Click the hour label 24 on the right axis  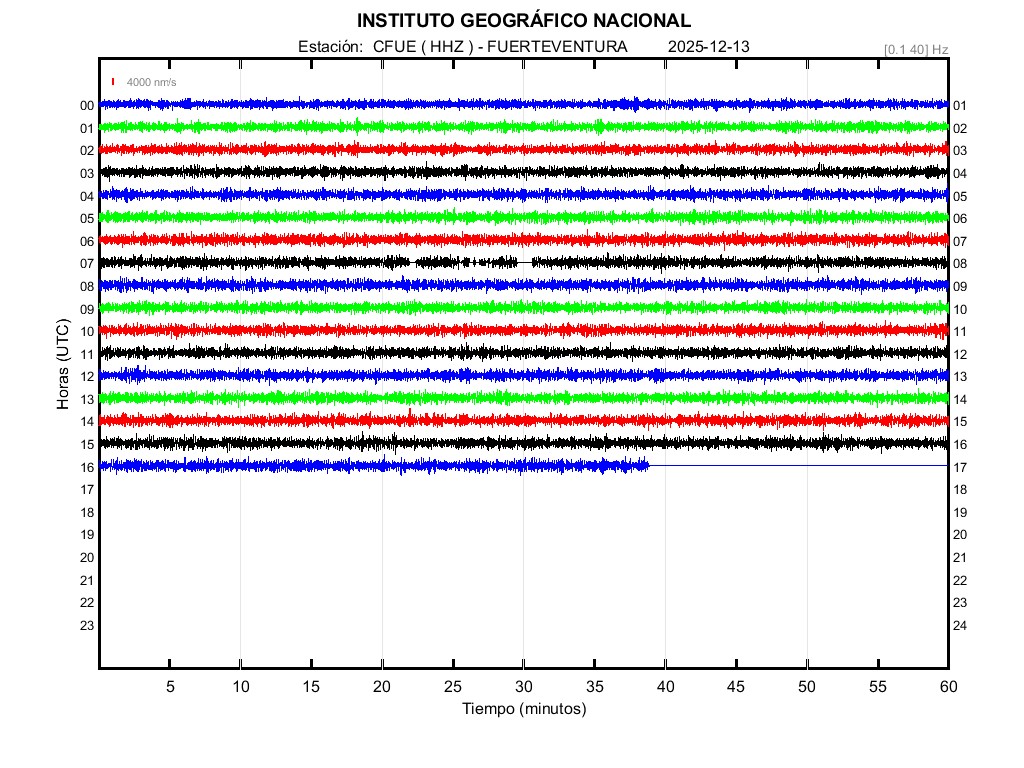pyautogui.click(x=960, y=626)
